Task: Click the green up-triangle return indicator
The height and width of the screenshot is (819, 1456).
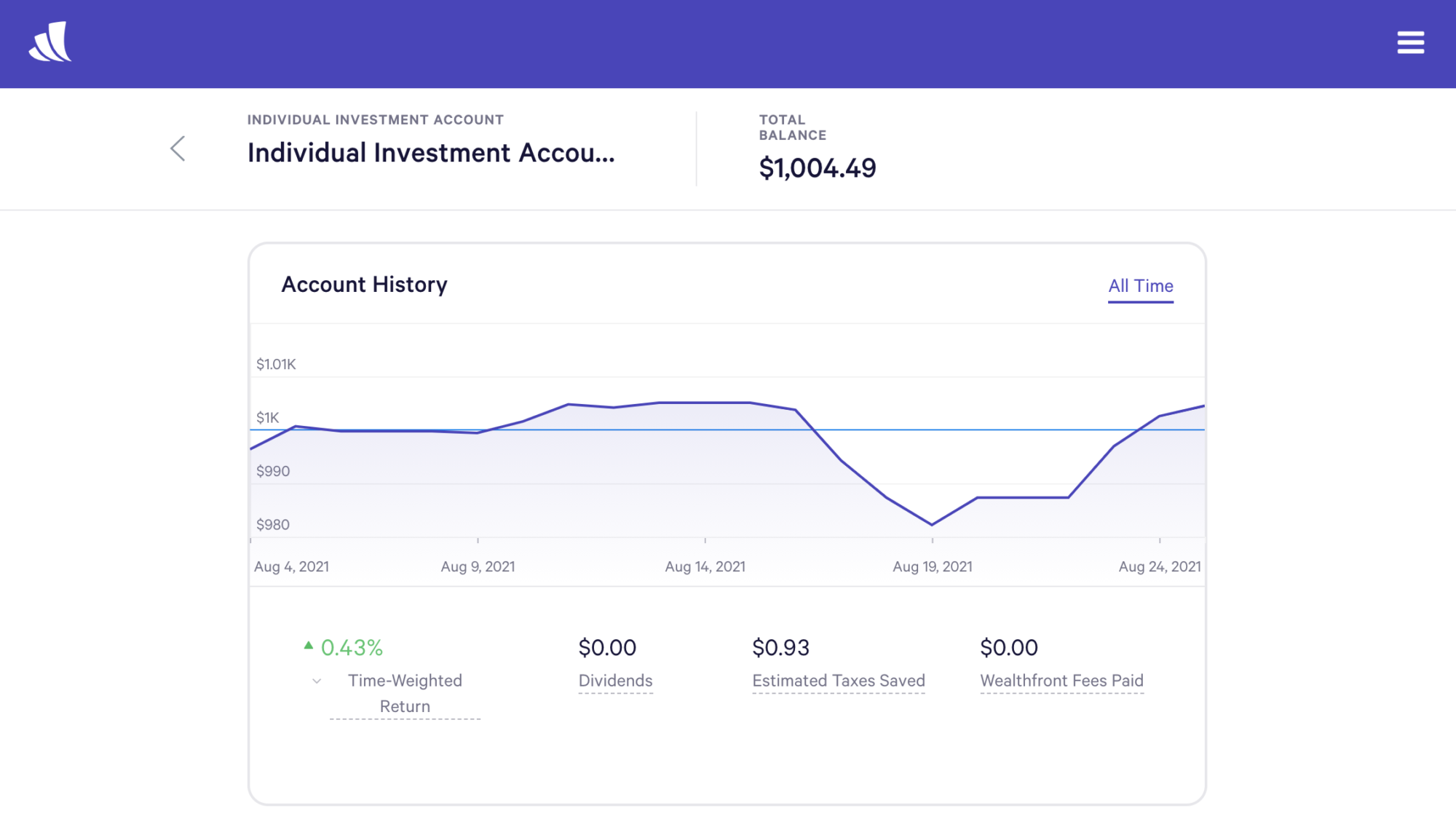Action: click(x=309, y=645)
